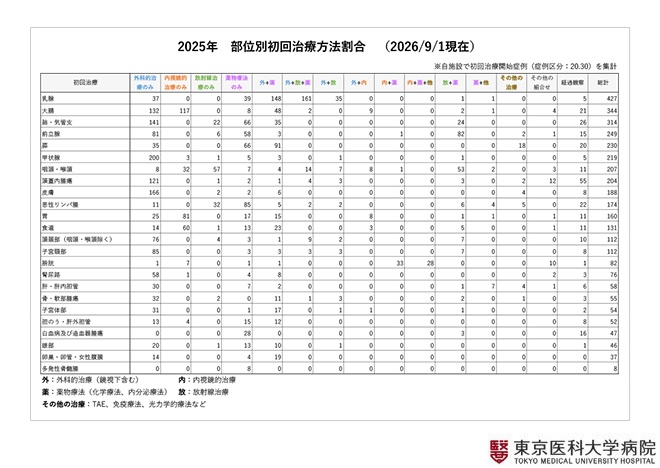Click the blue 外科的治療のみ column header
This screenshot has width=660, height=468.
(x=145, y=82)
